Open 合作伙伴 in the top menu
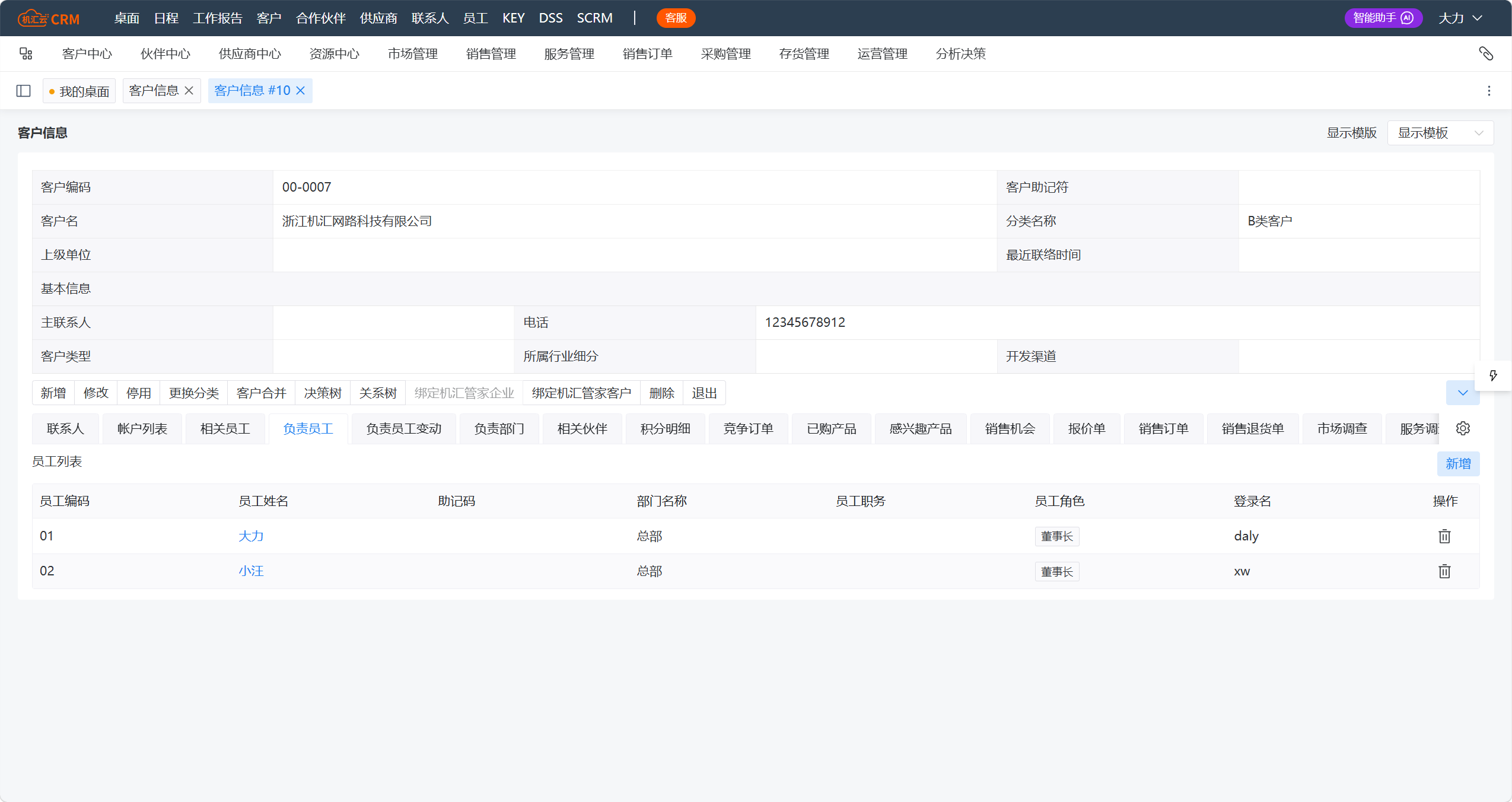 pyautogui.click(x=321, y=18)
